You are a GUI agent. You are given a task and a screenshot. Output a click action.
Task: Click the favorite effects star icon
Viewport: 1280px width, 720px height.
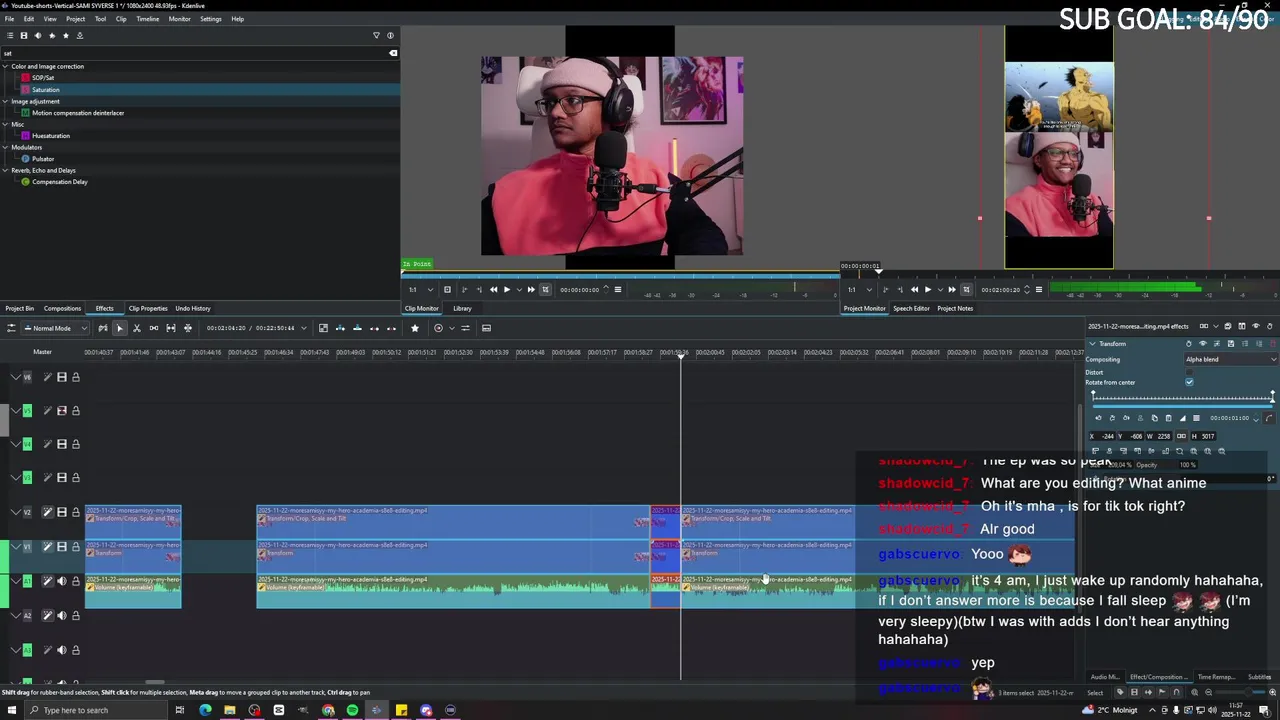click(415, 328)
